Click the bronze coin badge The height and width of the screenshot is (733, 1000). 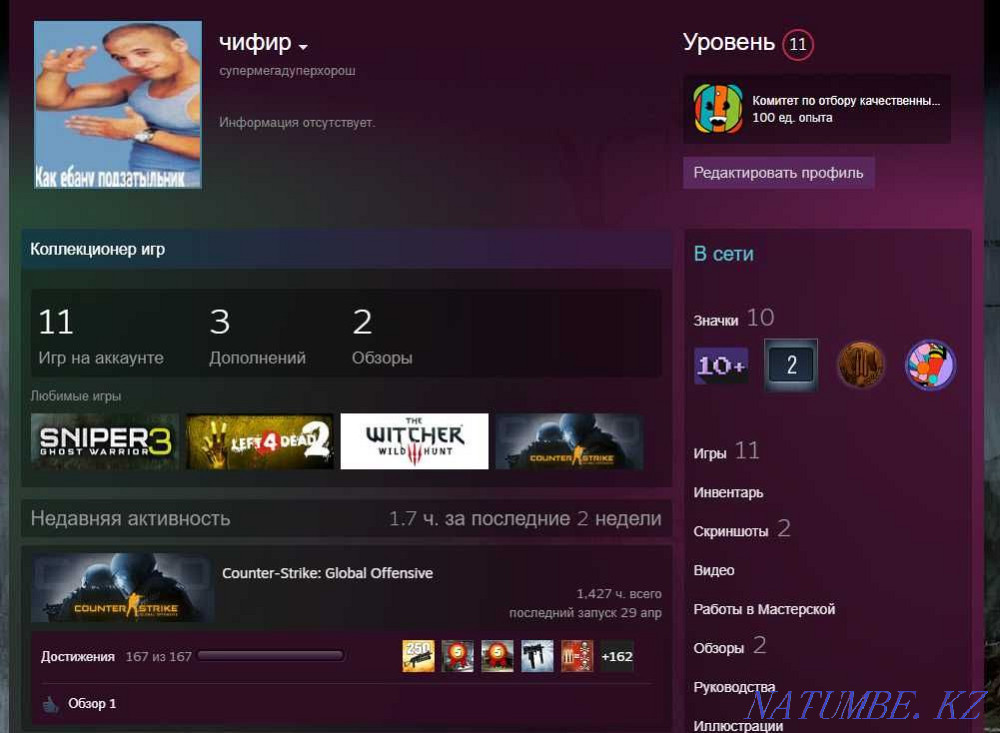point(860,365)
